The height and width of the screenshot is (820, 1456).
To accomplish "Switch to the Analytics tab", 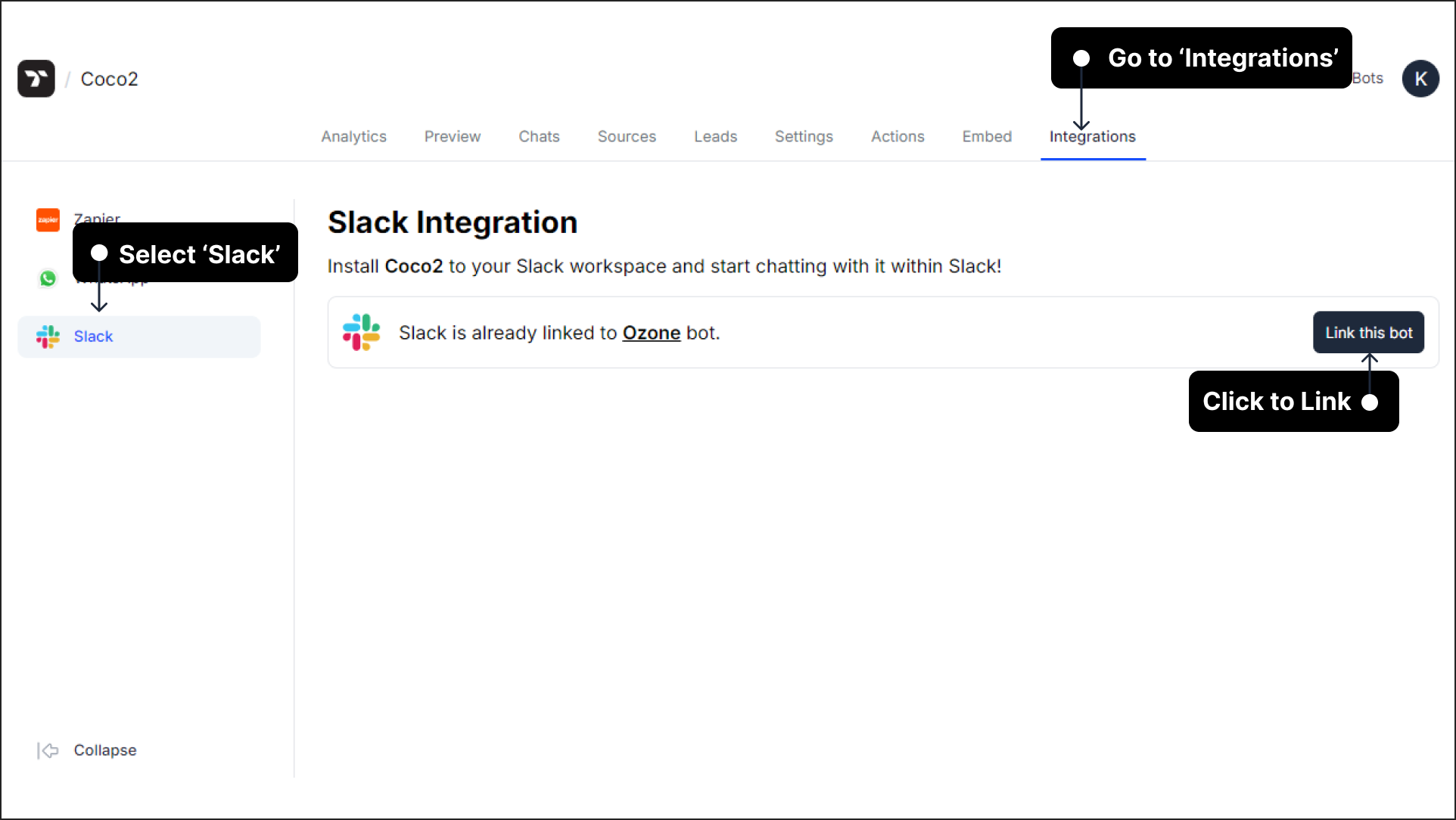I will pos(353,136).
